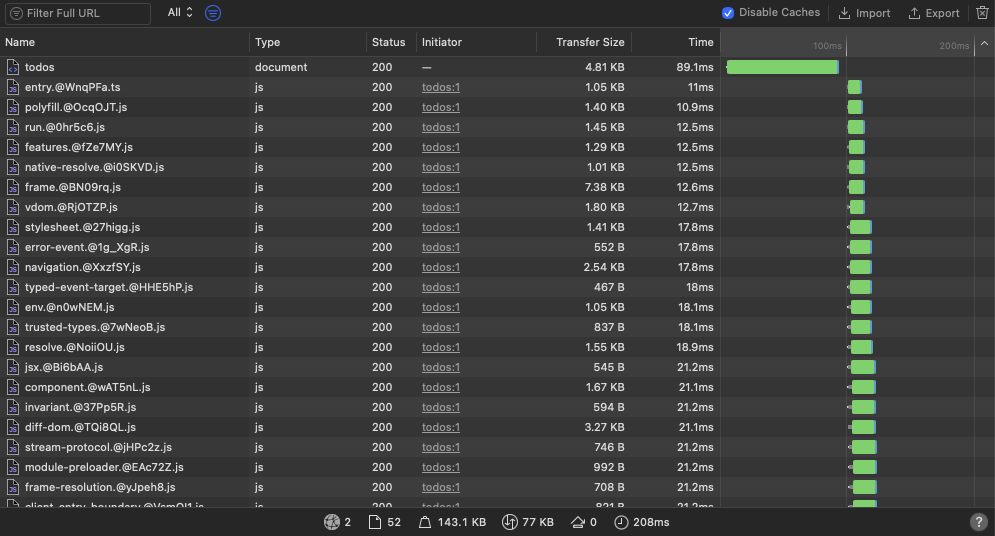Focus the Filter Full URL input field
This screenshot has height=536, width=995.
click(x=78, y=13)
